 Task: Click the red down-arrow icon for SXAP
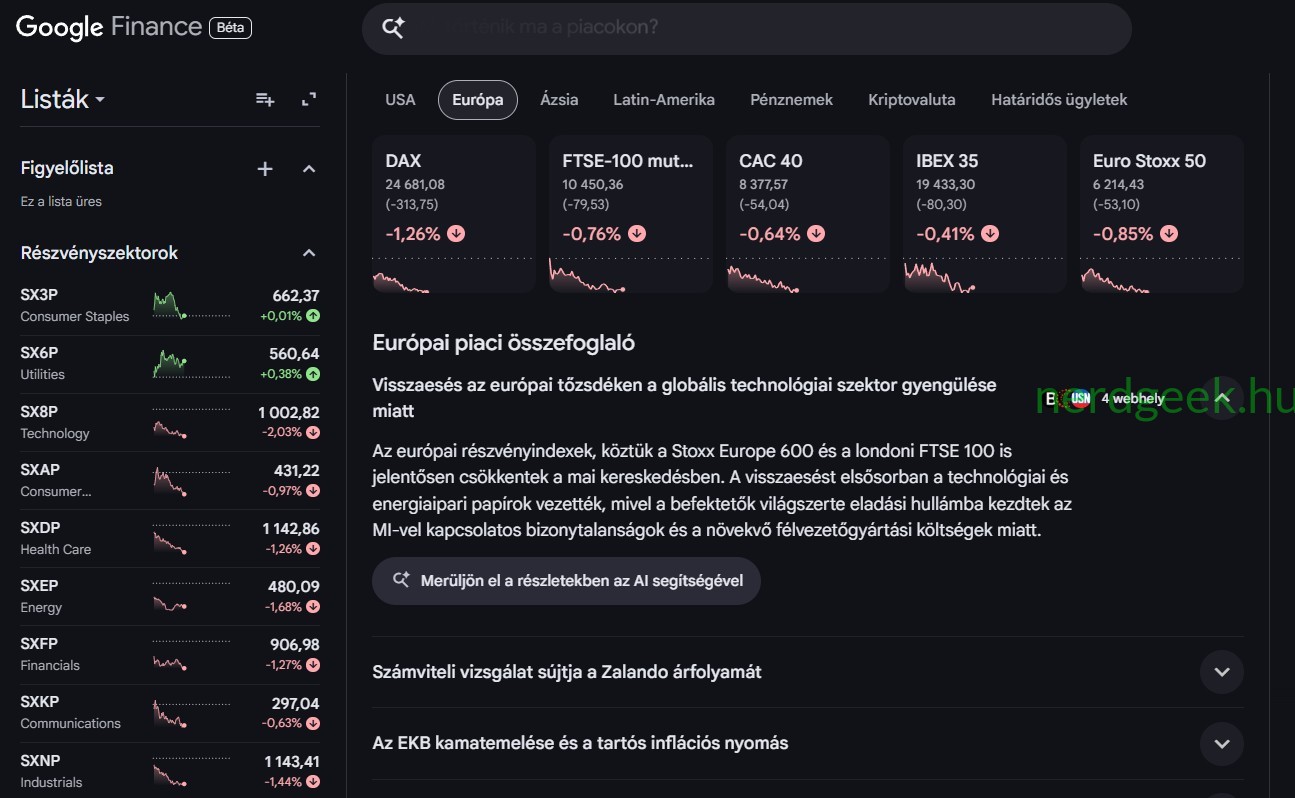click(x=313, y=490)
